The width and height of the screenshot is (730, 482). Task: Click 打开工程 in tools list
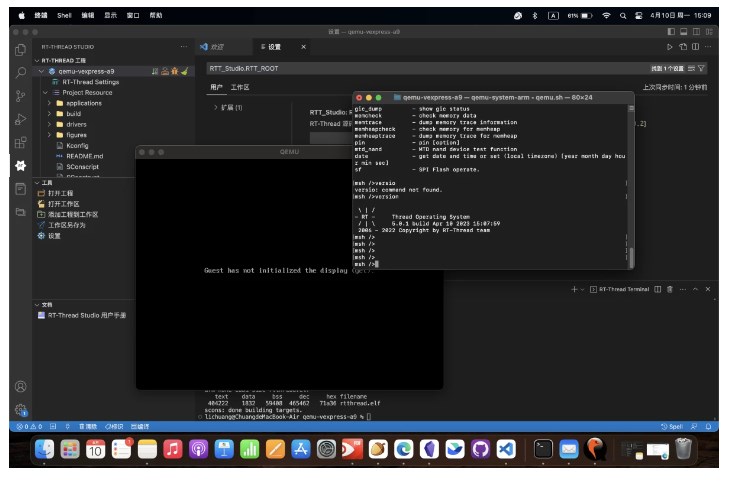61,193
